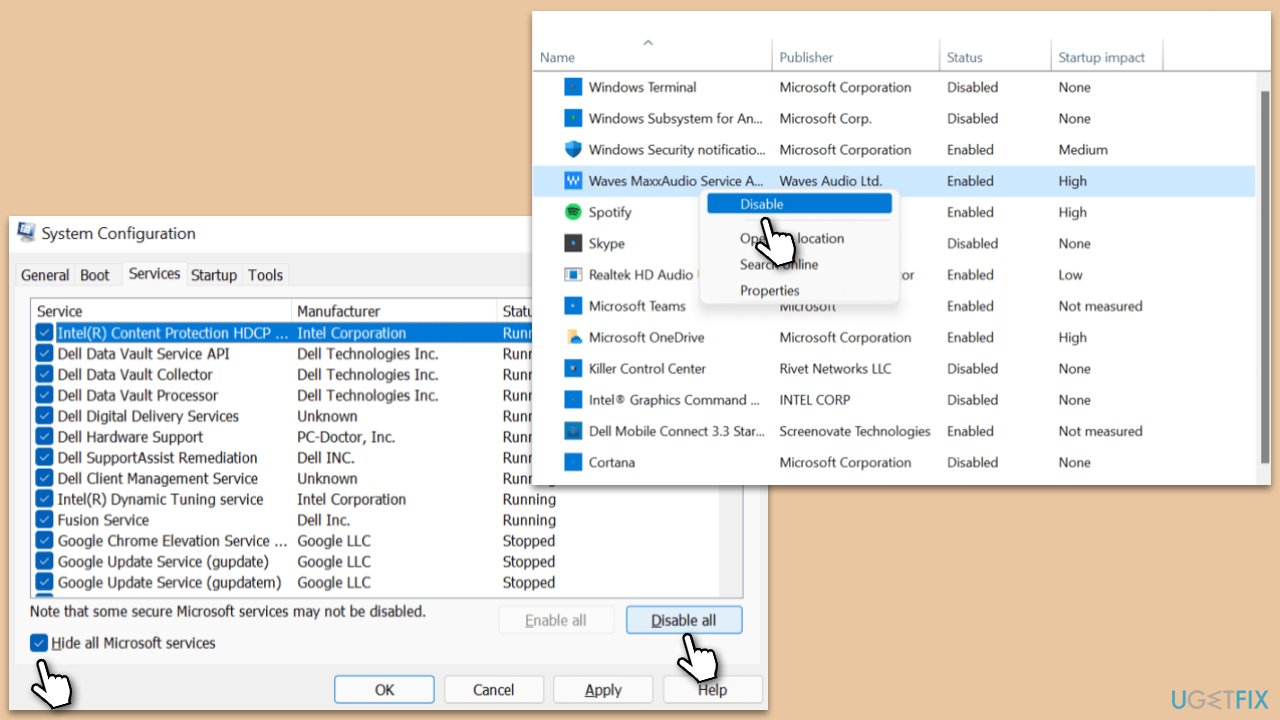Click Cancel in System Configuration
Image resolution: width=1280 pixels, height=720 pixels.
494,690
